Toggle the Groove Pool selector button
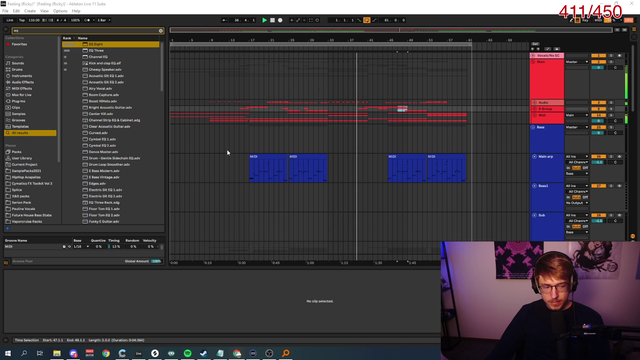The width and height of the screenshot is (640, 360). [6, 262]
